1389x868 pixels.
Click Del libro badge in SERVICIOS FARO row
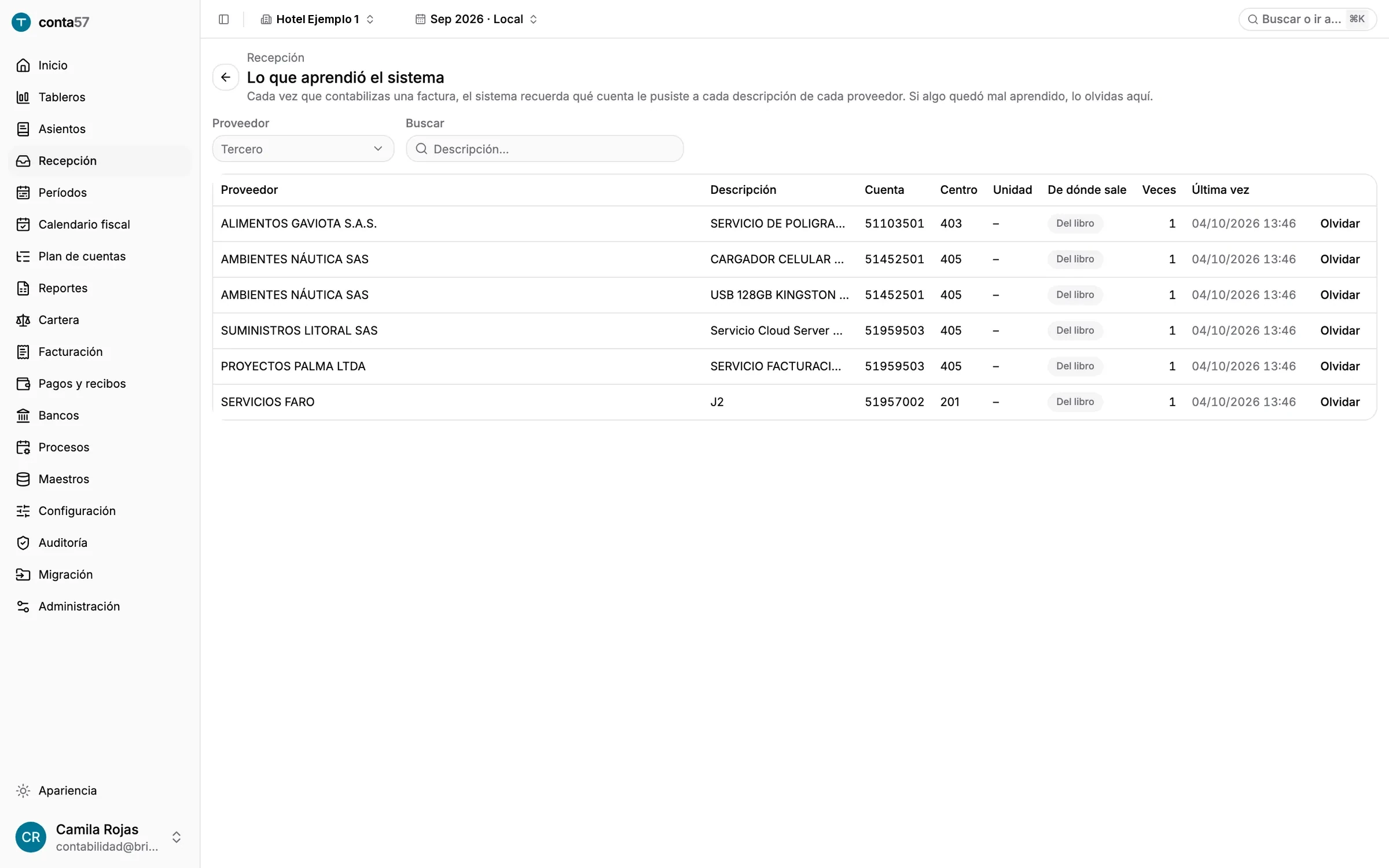pos(1075,402)
